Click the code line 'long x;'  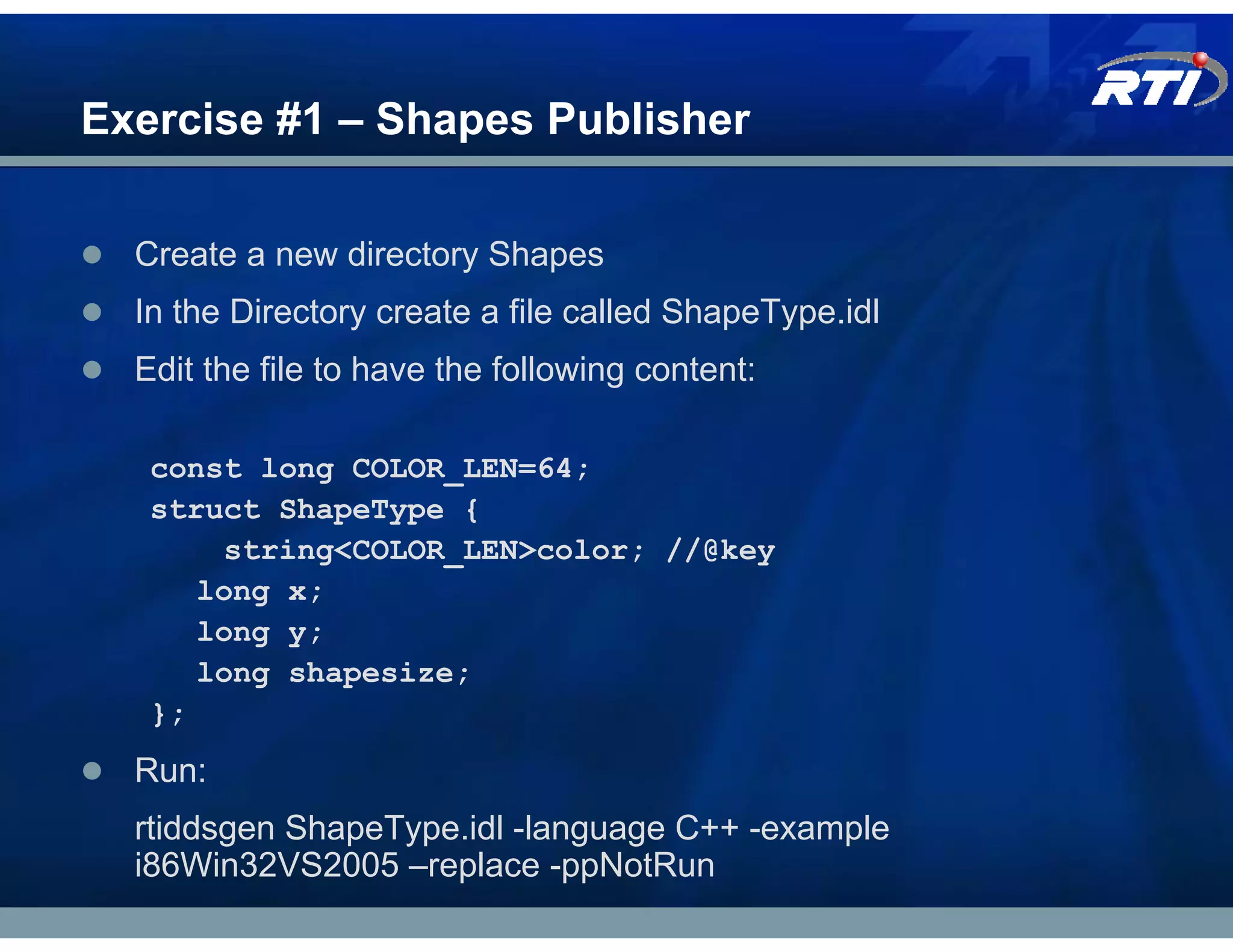(x=259, y=592)
